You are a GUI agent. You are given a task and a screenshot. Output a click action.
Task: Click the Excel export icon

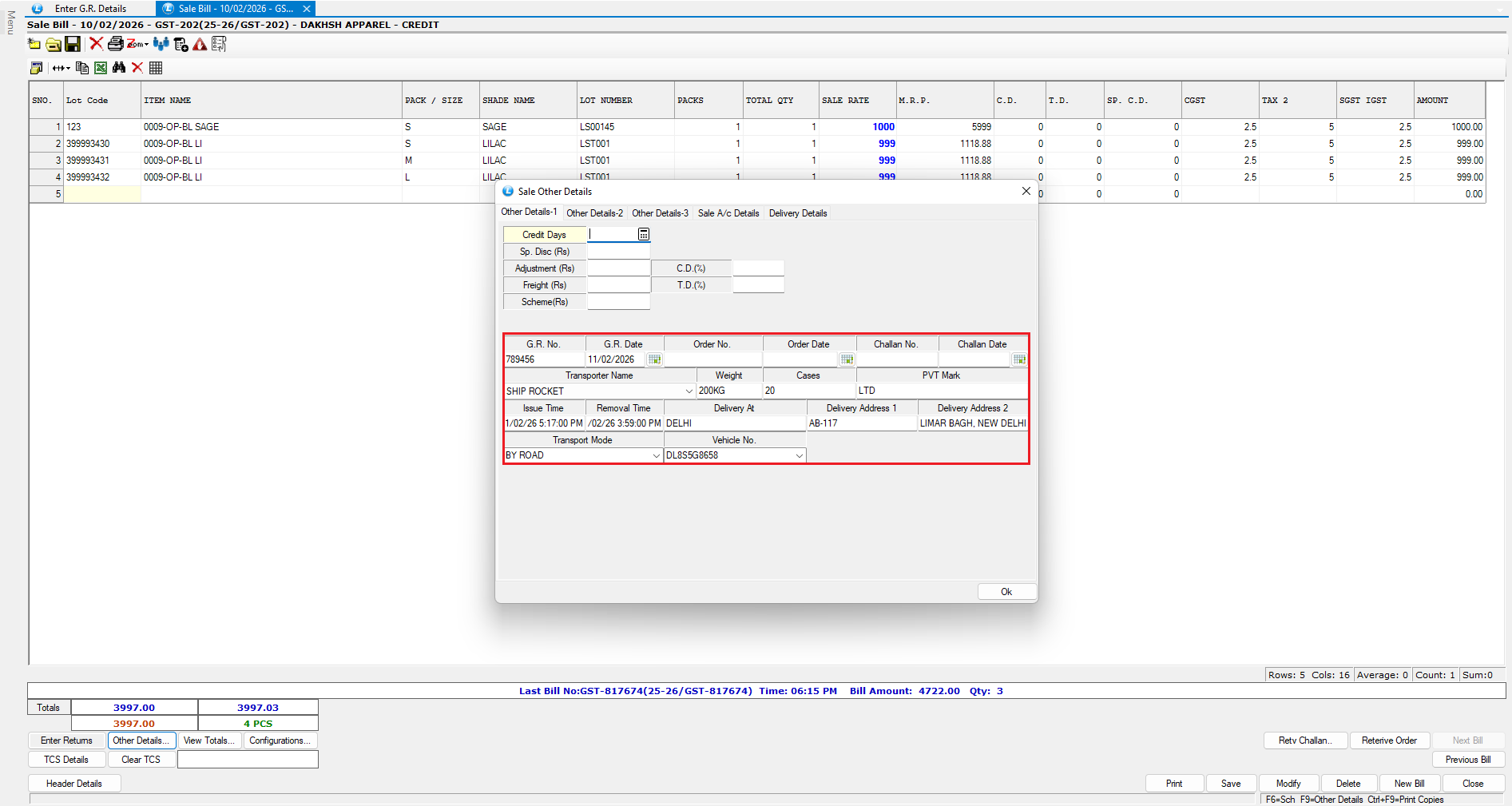[x=101, y=68]
